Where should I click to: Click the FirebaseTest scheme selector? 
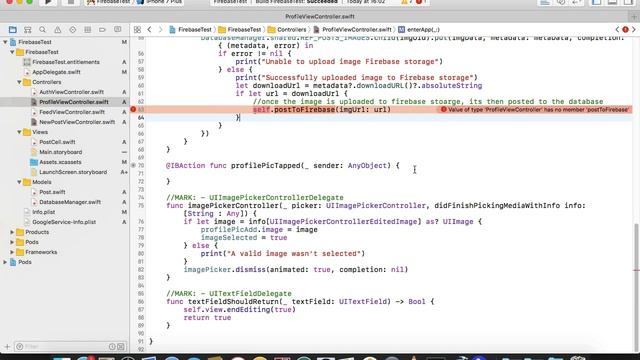click(109, 2)
